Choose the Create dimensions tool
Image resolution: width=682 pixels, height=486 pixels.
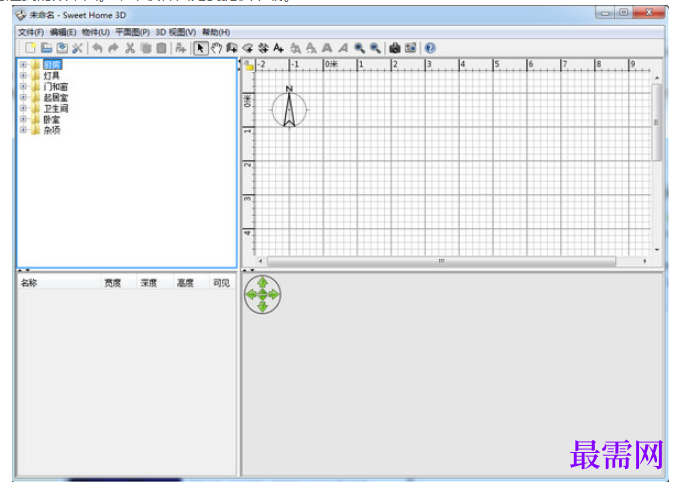tap(263, 48)
